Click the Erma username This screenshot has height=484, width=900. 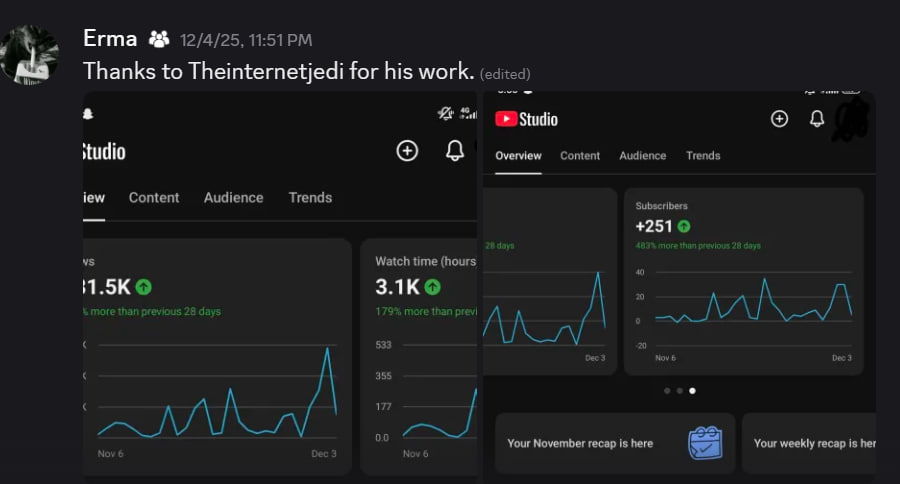coord(110,40)
